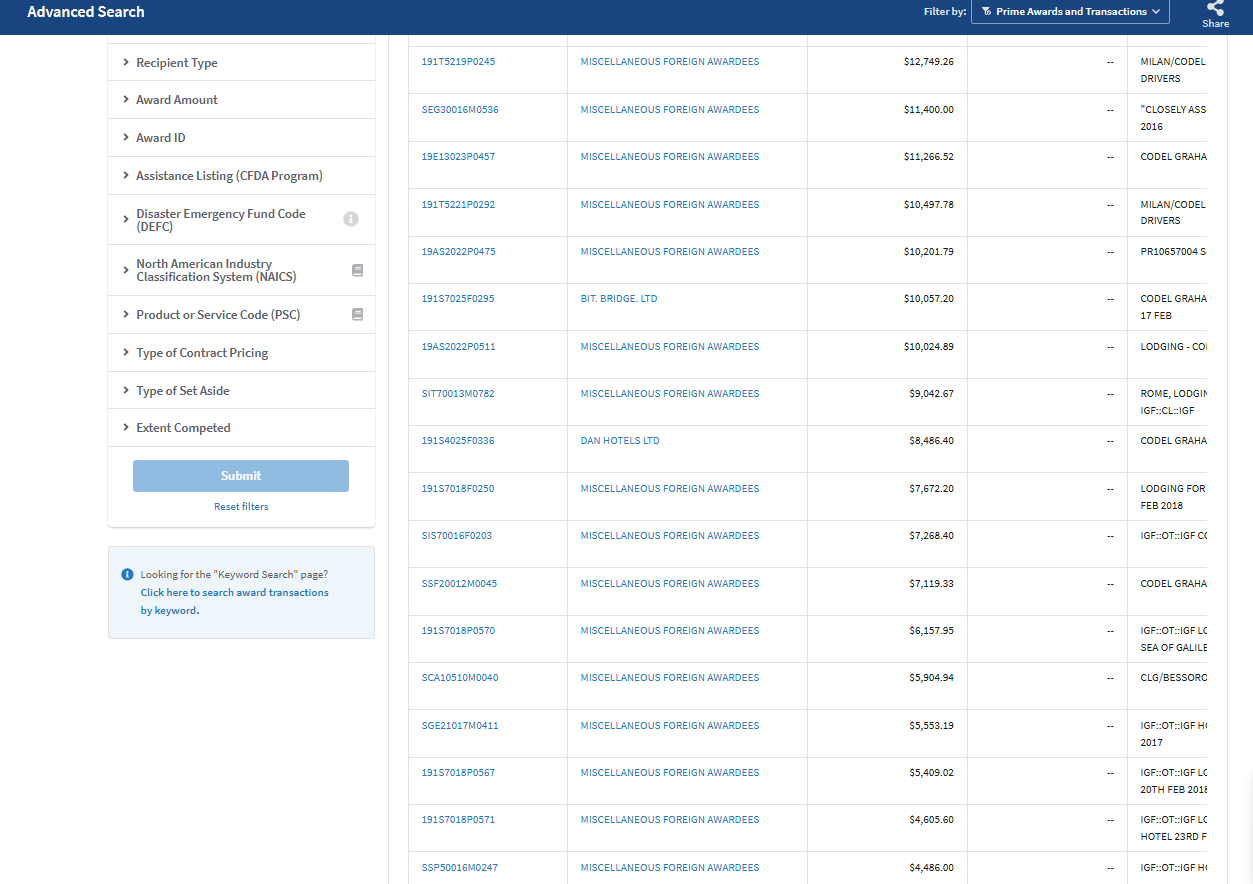1253x884 pixels.
Task: Click the Advanced Search page title
Action: coord(86,12)
